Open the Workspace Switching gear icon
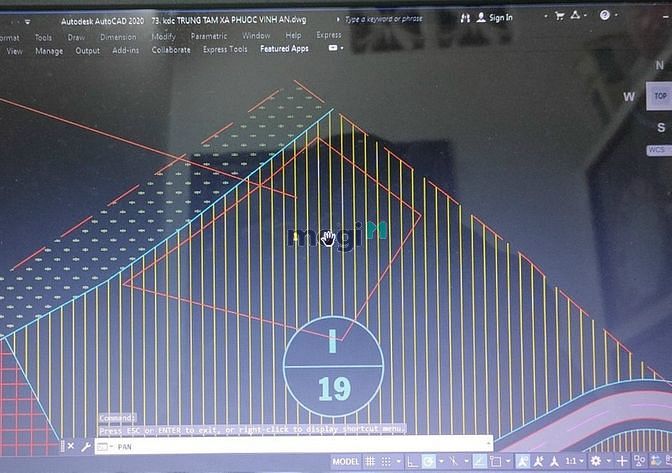672x473 pixels. click(596, 461)
